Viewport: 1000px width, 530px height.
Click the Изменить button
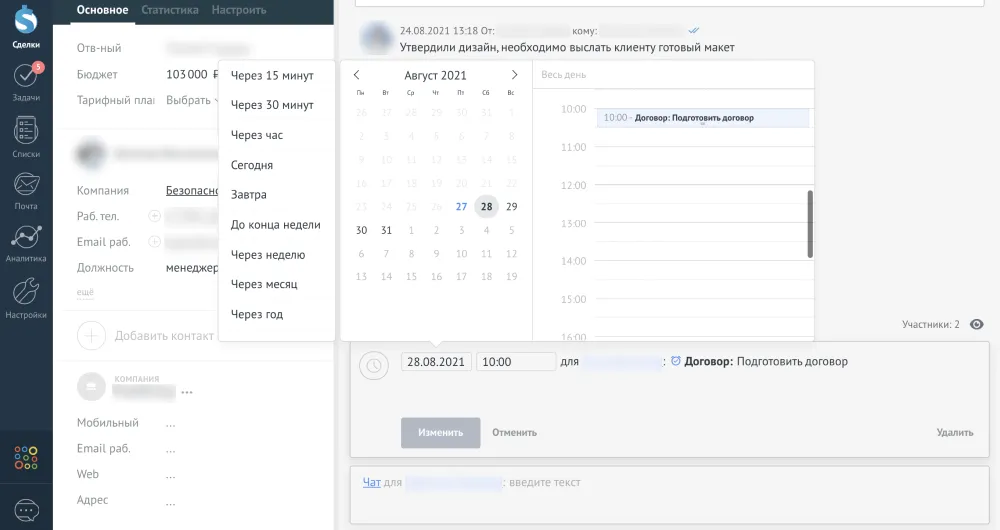440,432
